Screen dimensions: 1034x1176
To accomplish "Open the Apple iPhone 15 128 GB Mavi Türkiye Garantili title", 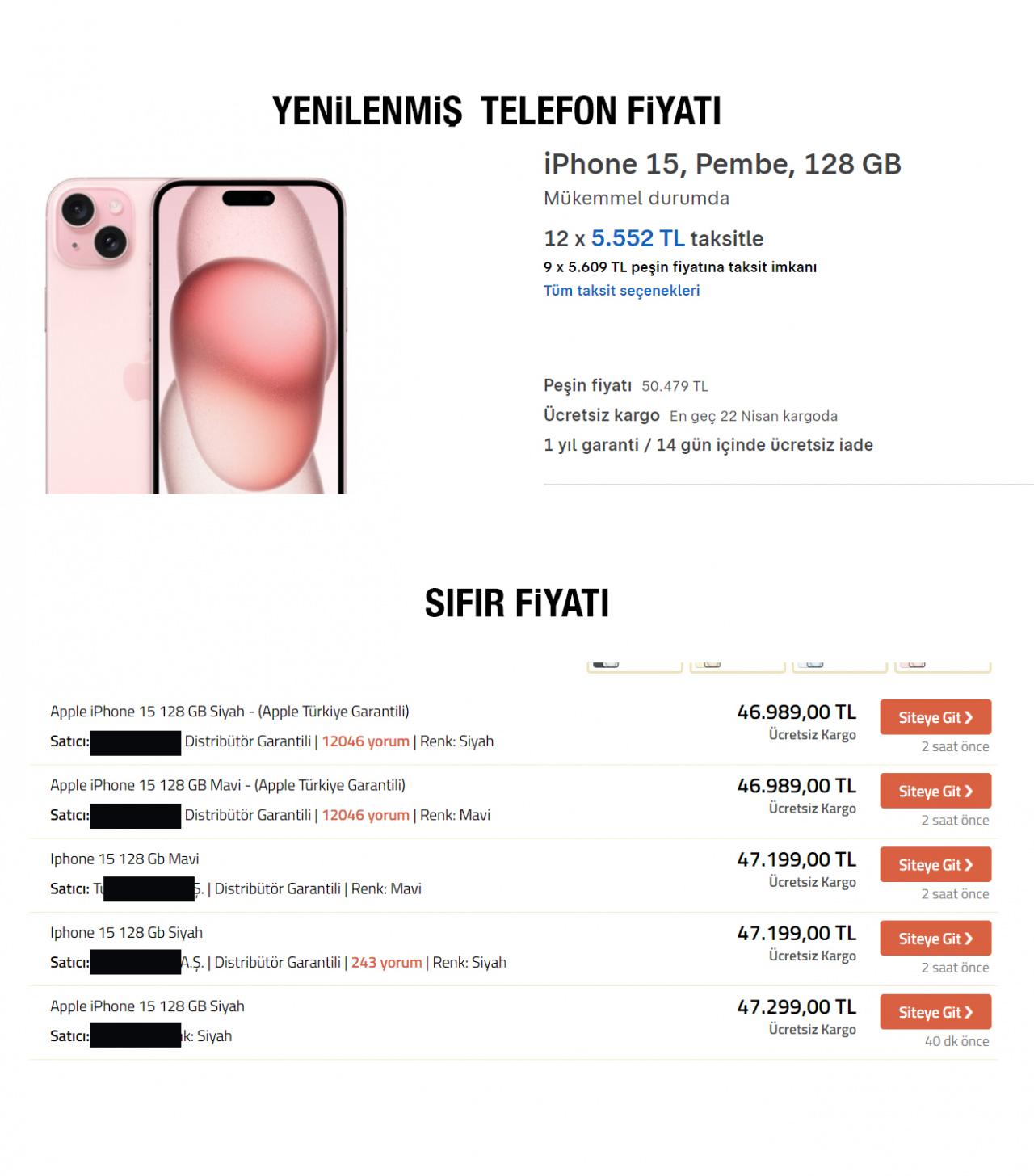I will coord(228,785).
